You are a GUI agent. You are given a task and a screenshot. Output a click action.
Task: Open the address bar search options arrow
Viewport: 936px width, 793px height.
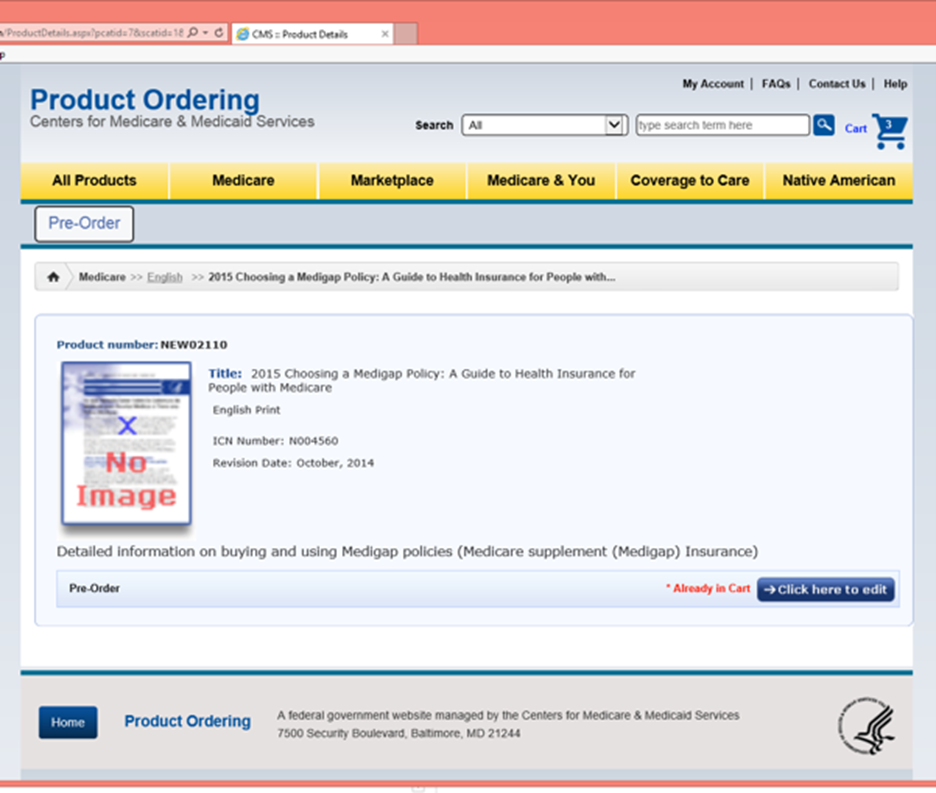coord(205,33)
